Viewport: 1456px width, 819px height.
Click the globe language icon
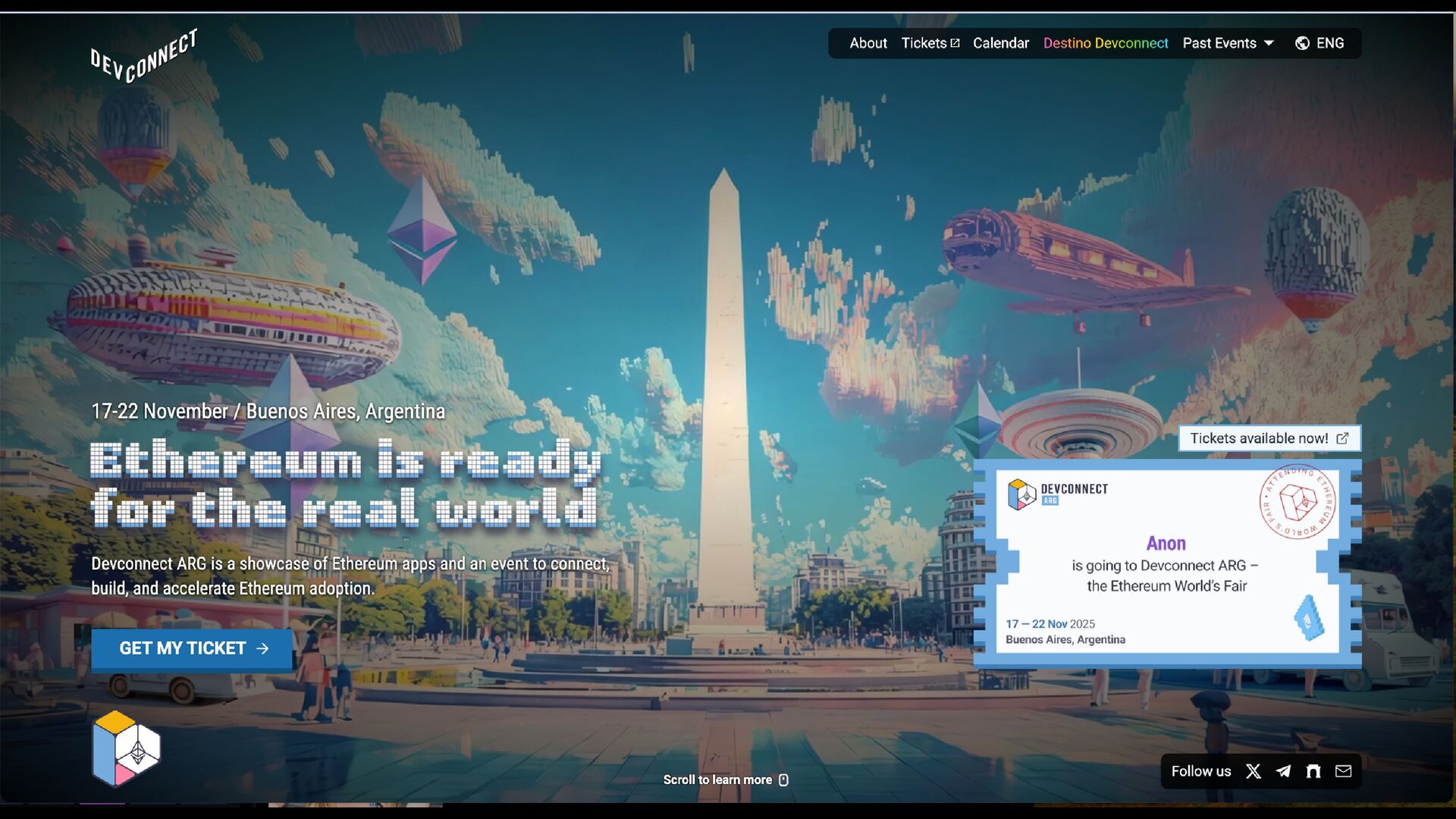tap(1302, 43)
